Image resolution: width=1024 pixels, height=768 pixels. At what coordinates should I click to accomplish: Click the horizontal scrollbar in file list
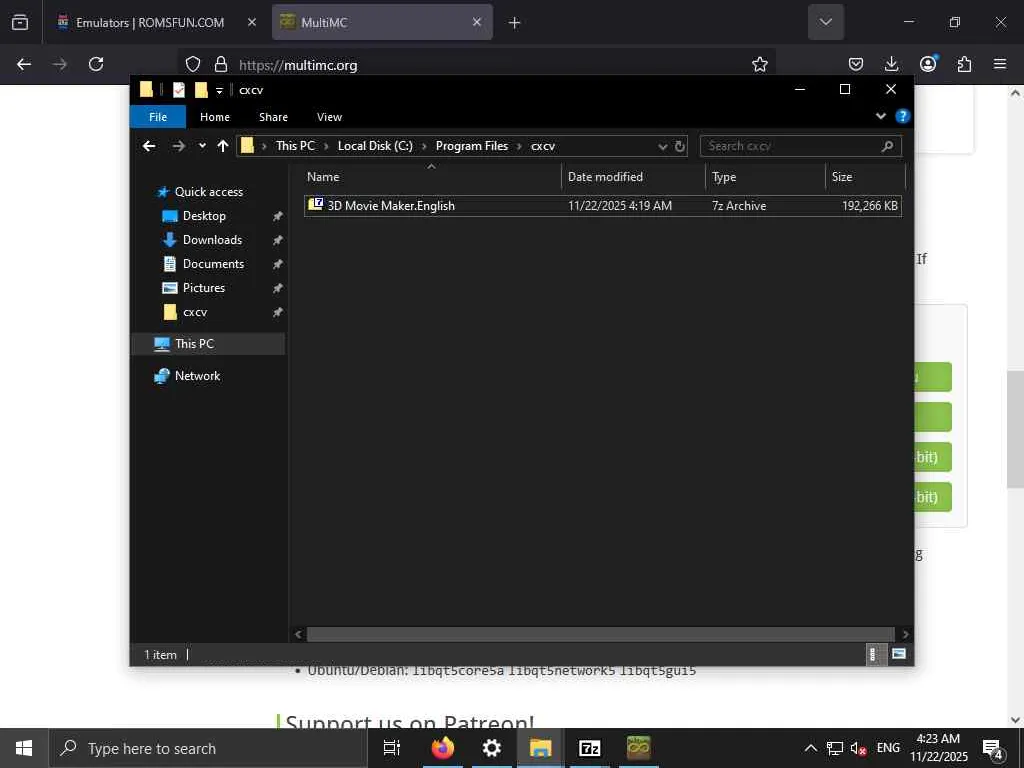[600, 634]
